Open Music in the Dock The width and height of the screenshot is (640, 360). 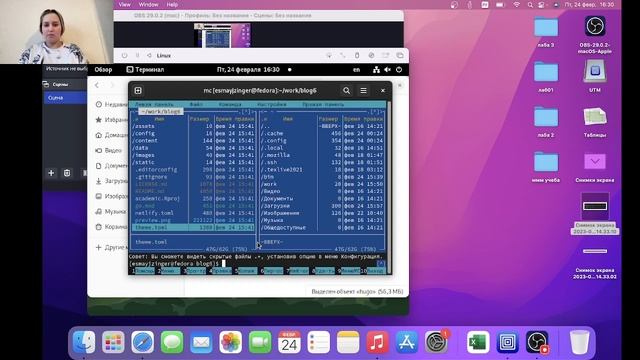click(x=378, y=342)
